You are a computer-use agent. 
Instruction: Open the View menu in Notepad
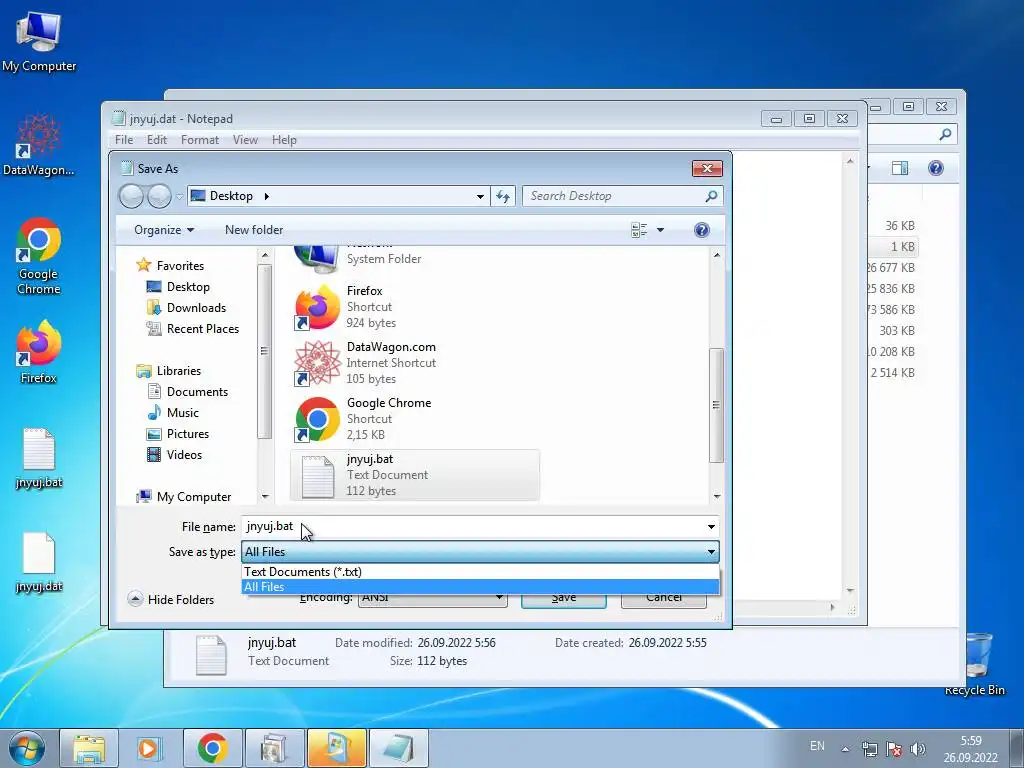(x=245, y=140)
